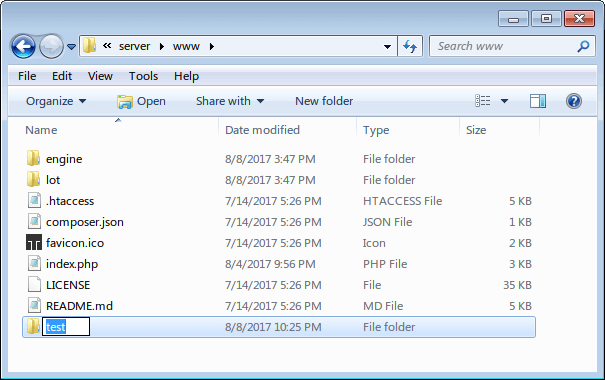Click the LICENSE blank file icon
605x380 pixels.
pos(34,284)
